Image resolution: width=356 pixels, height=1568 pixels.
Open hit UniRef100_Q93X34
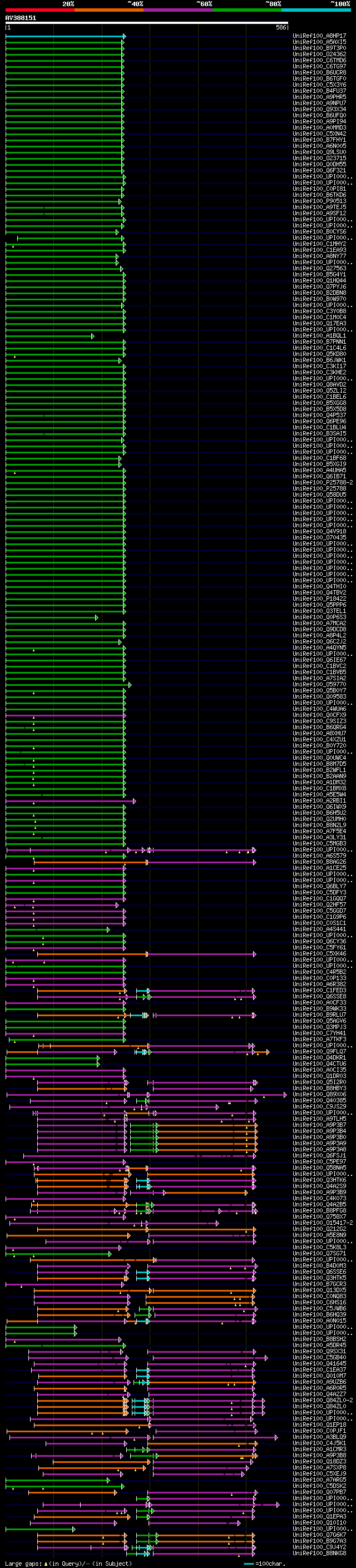(319, 109)
